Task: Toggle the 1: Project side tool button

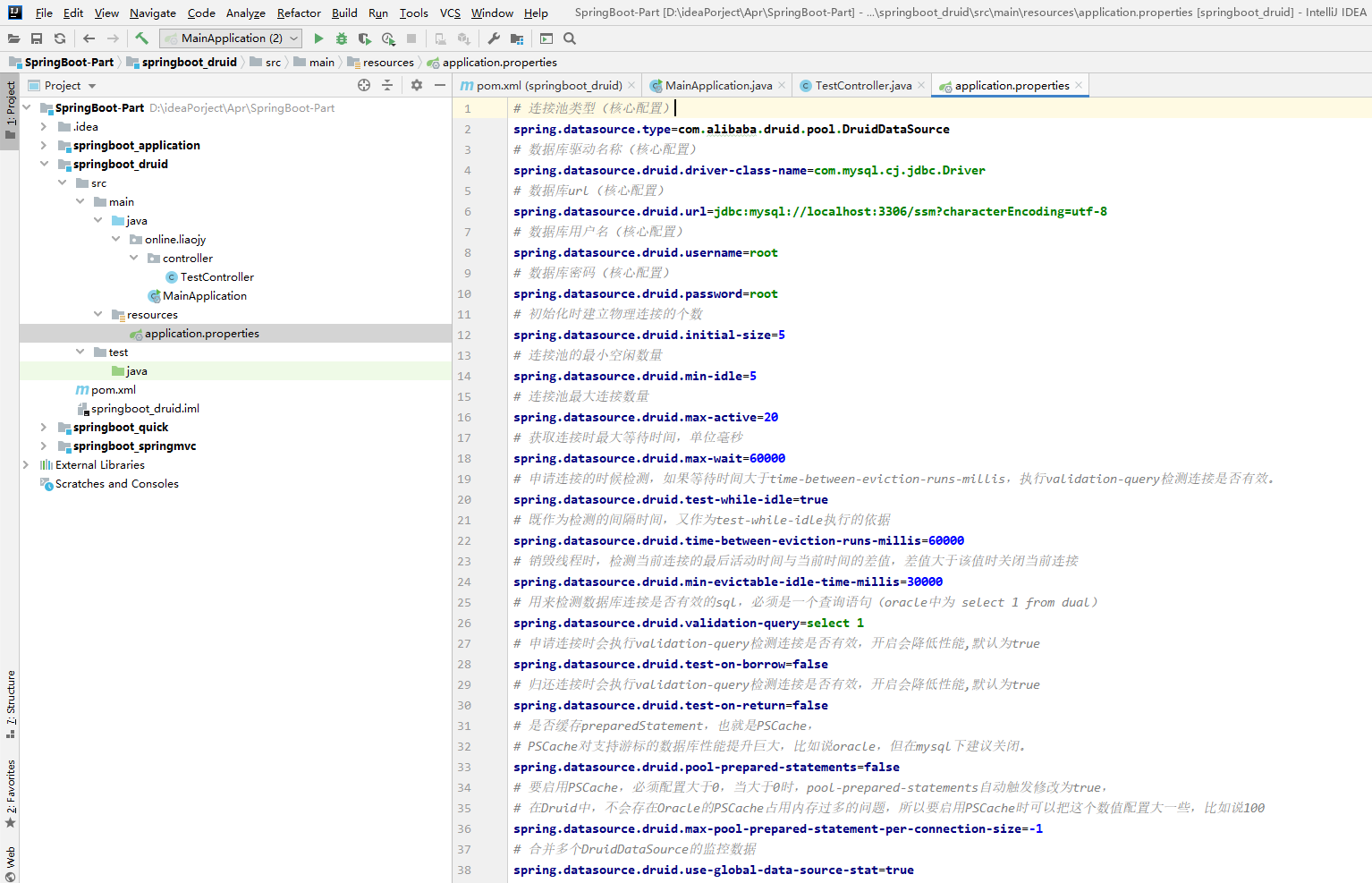Action: [x=10, y=111]
